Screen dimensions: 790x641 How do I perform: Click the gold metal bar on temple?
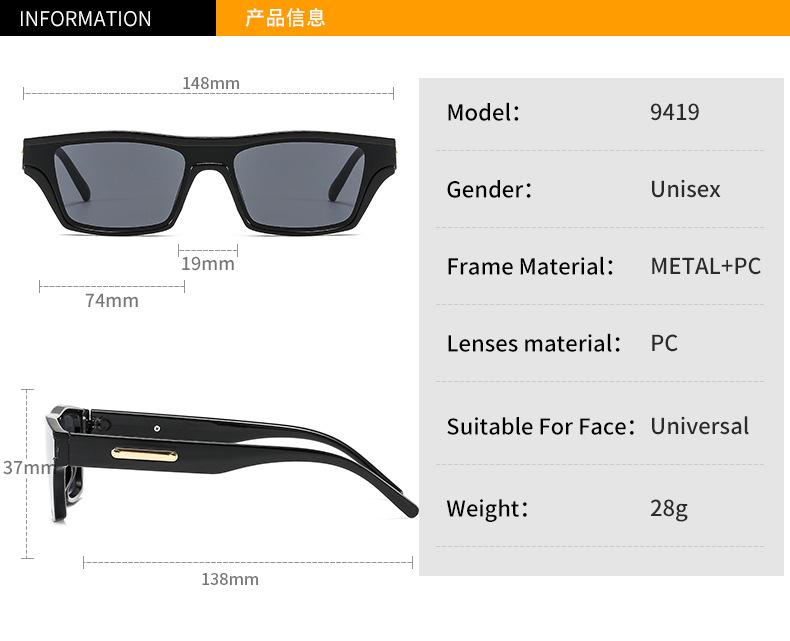145,454
